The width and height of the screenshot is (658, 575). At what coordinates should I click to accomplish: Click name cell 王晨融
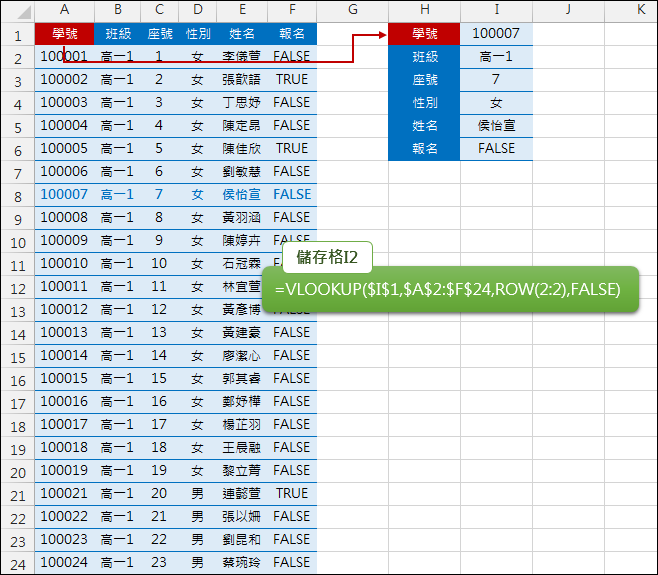coord(242,447)
